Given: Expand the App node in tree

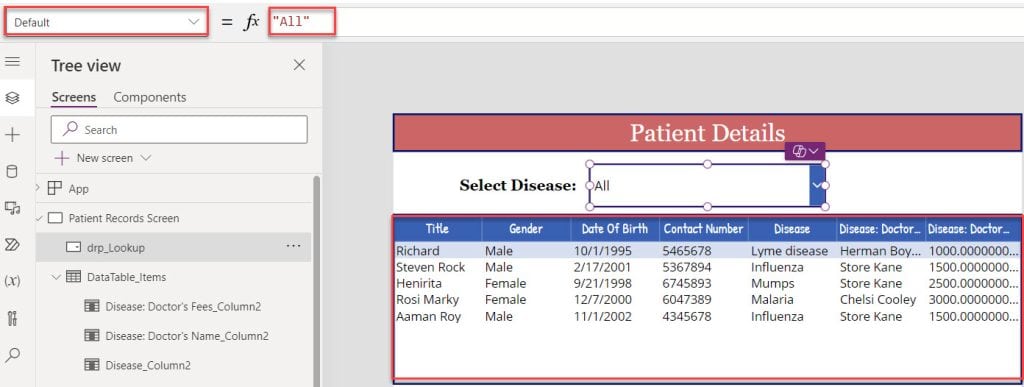Looking at the screenshot, I should coord(39,188).
